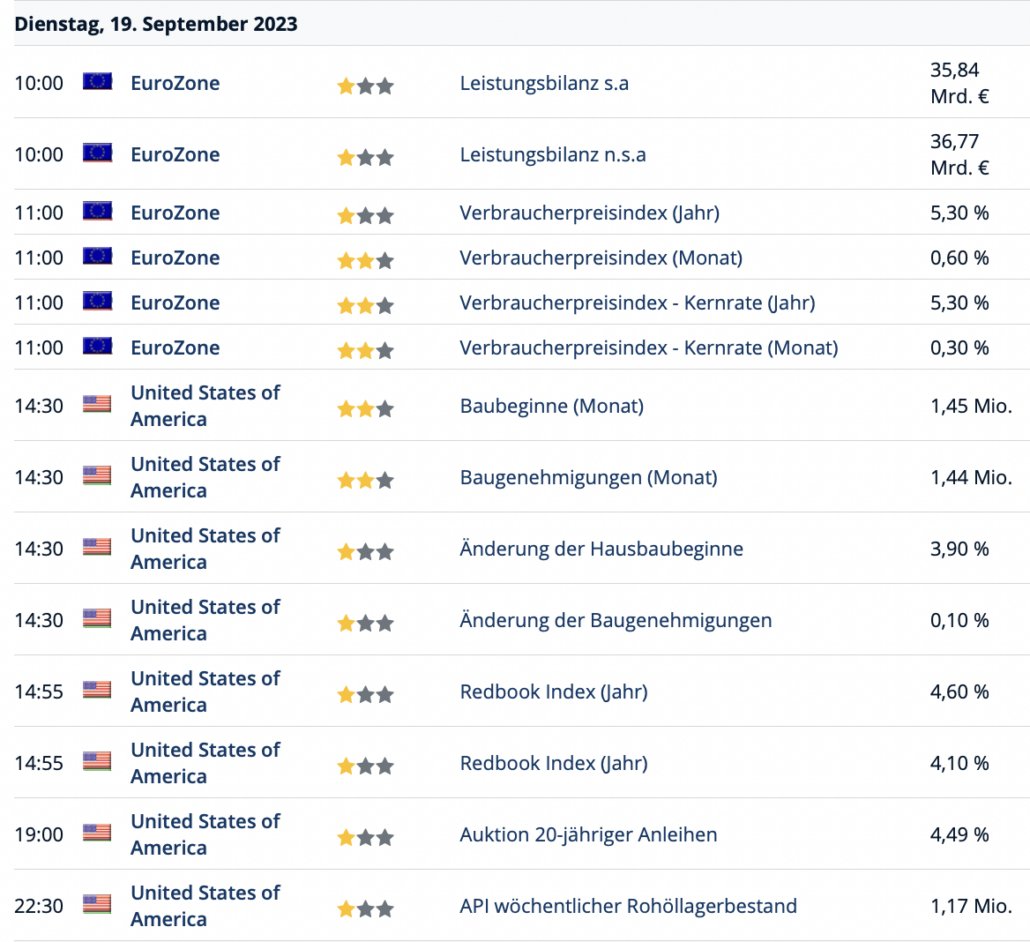Click the value 36,77 Mrd. €
The height and width of the screenshot is (942, 1030).
pos(959,155)
